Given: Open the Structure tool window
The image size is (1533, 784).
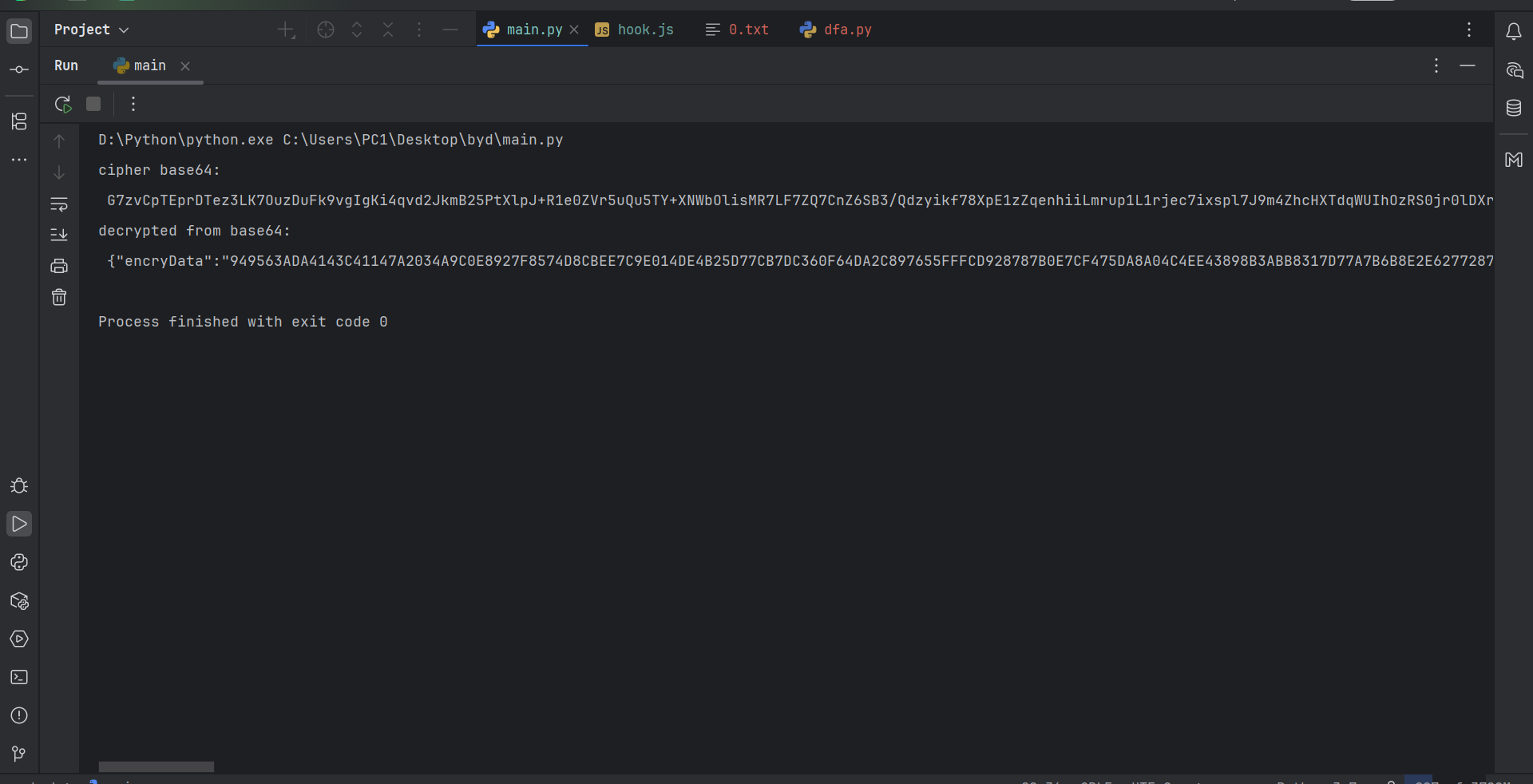Looking at the screenshot, I should click(x=19, y=121).
